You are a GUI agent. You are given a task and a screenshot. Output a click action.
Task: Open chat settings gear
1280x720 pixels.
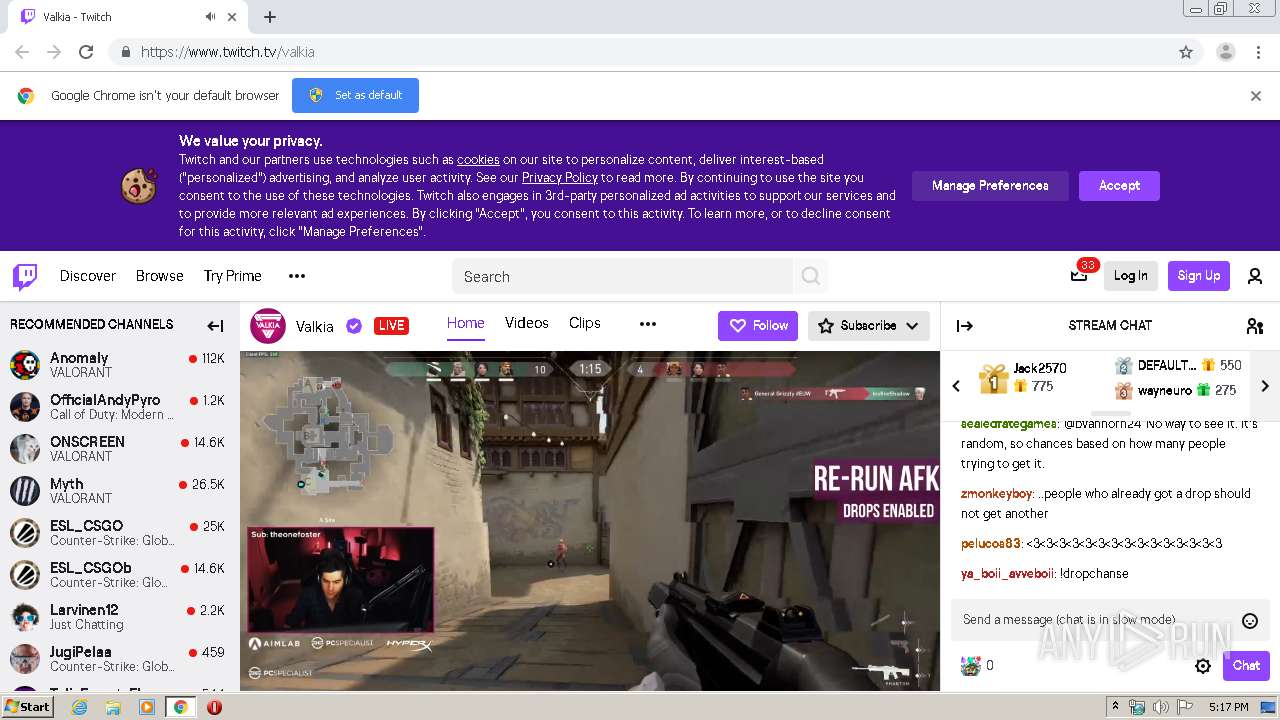click(1203, 666)
